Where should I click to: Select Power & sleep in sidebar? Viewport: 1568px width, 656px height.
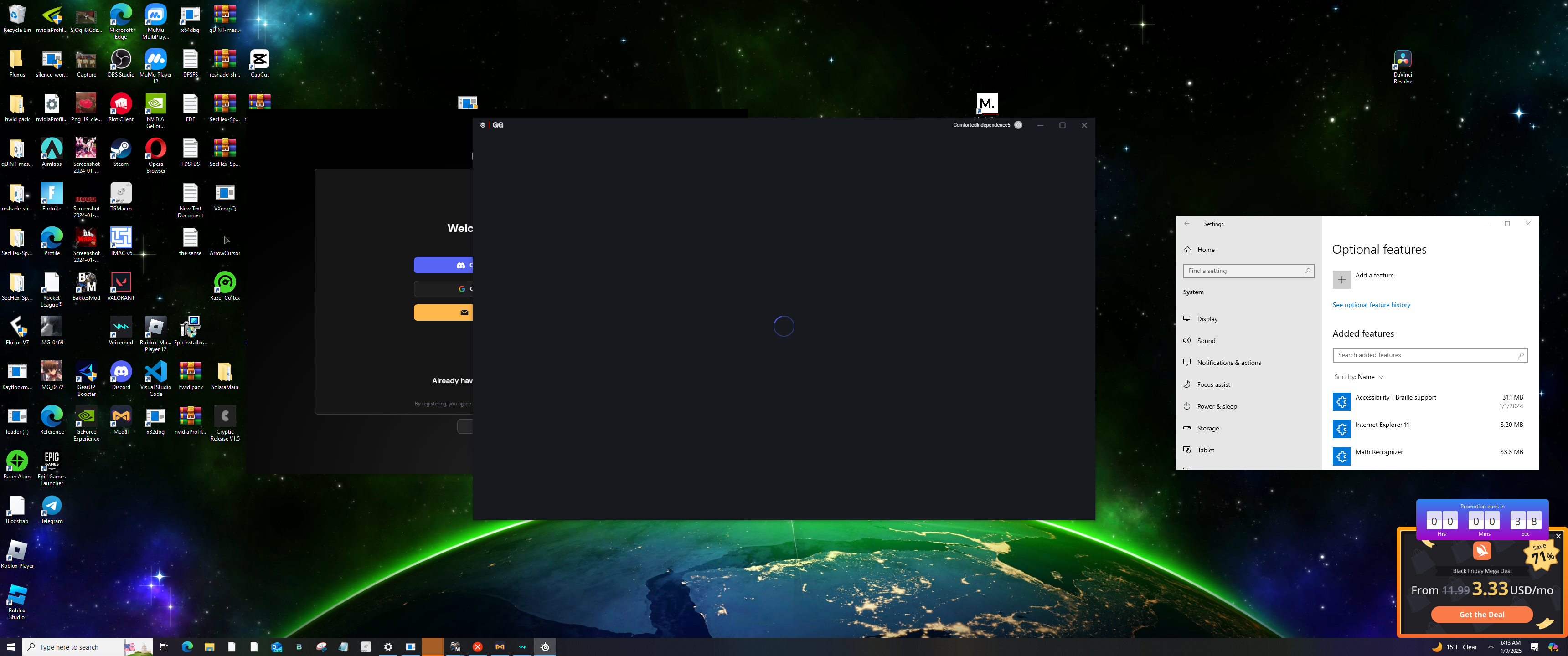1216,406
